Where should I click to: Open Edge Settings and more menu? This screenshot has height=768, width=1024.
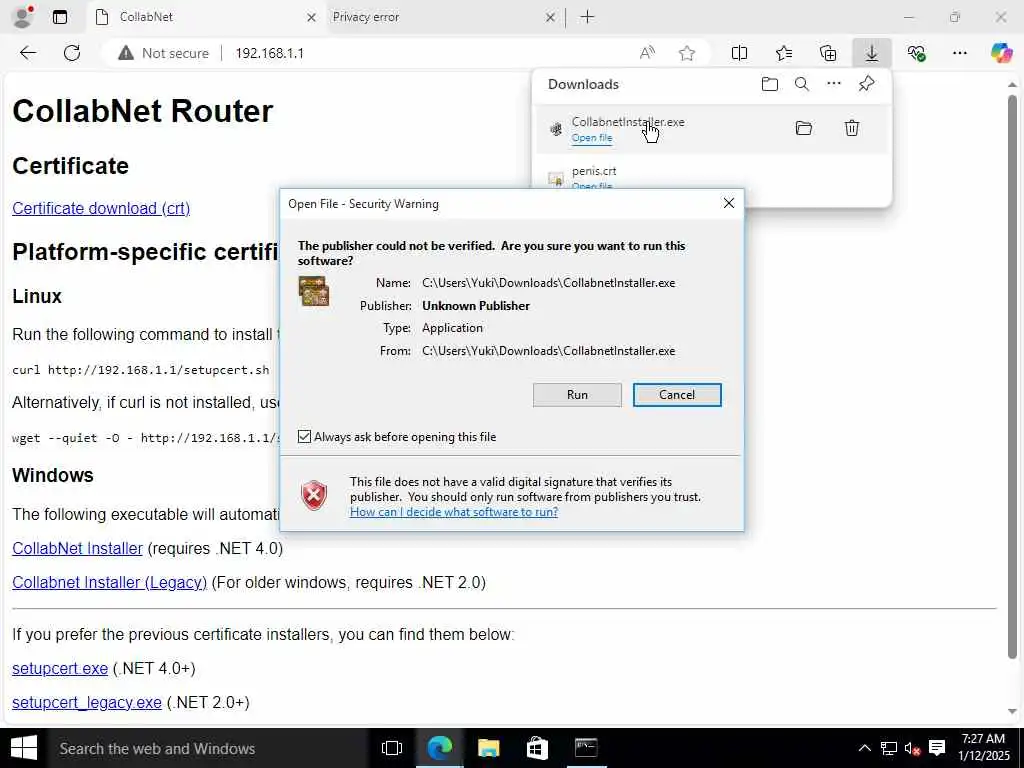[959, 53]
